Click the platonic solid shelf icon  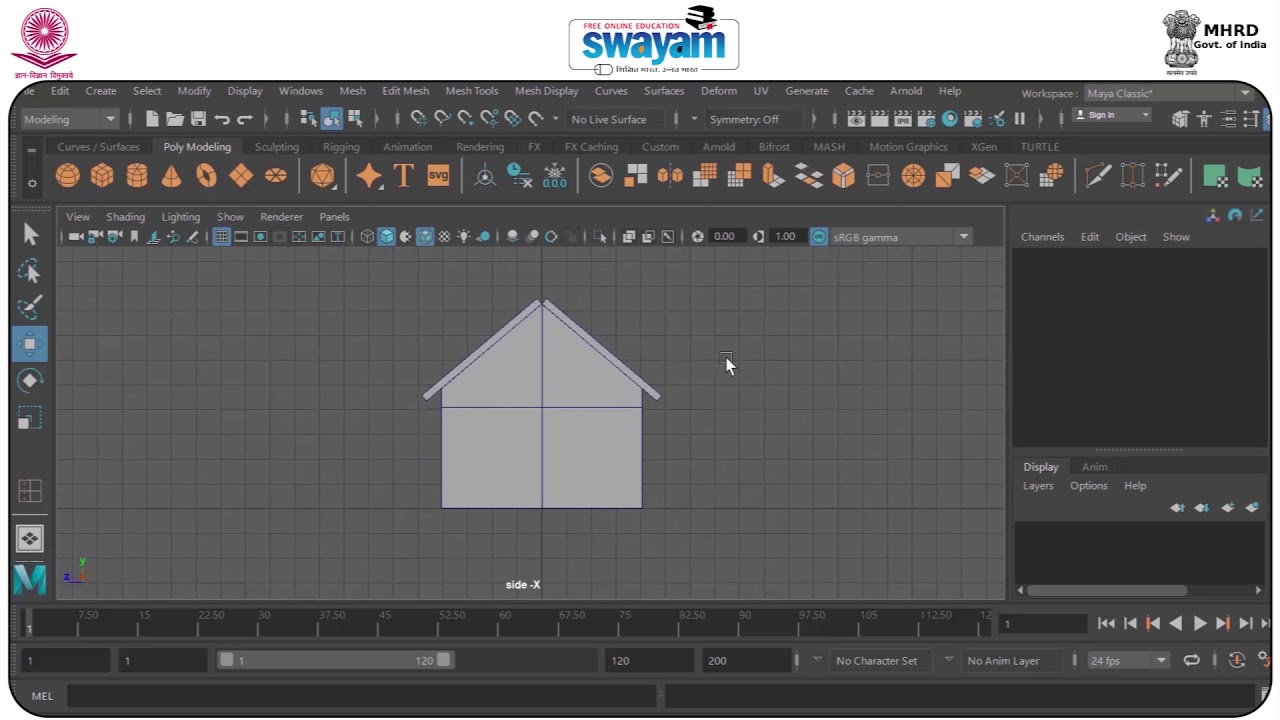(322, 177)
